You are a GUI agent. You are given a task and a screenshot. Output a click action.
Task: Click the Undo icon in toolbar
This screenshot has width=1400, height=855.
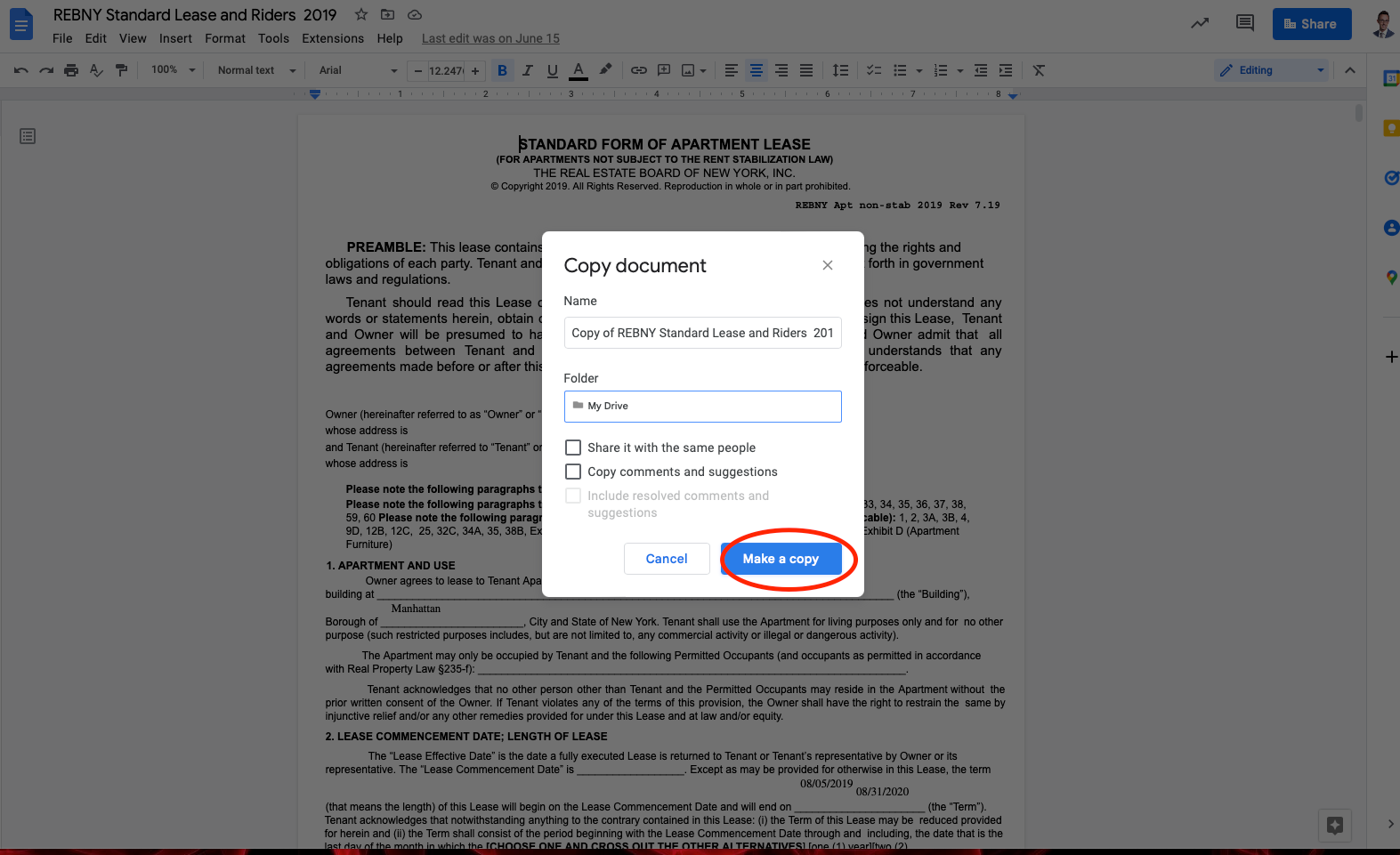pos(21,70)
